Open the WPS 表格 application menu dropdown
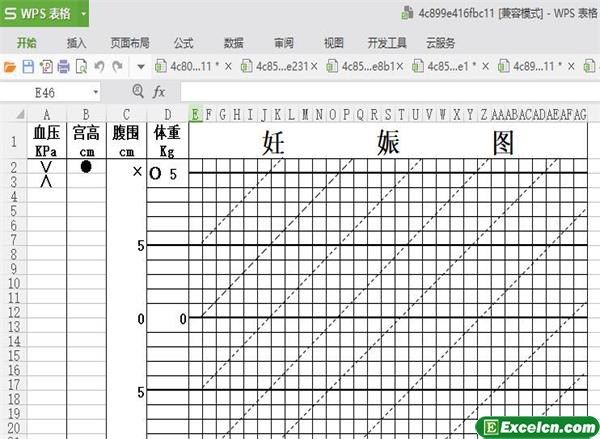 pos(83,14)
